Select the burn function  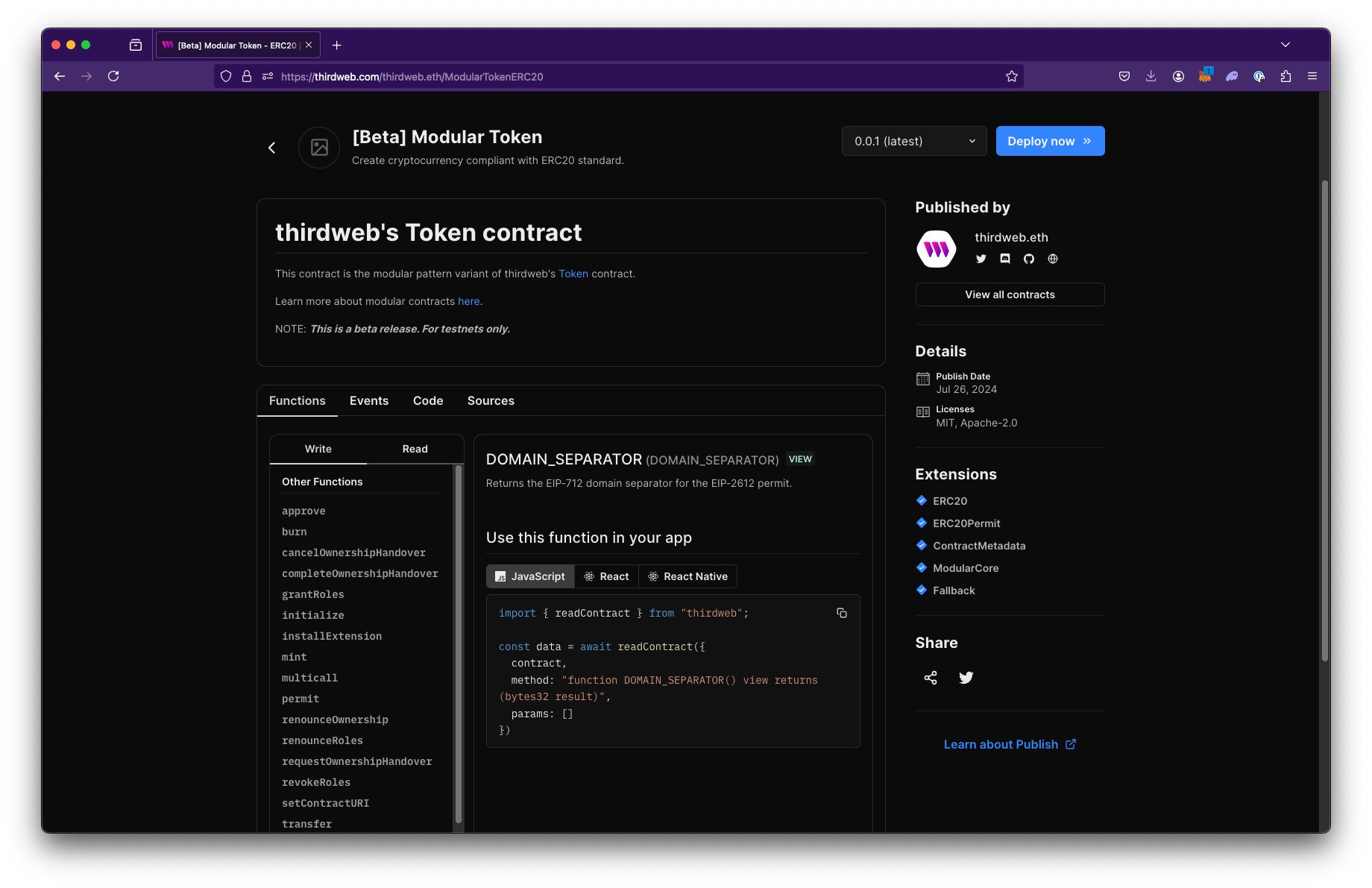pyautogui.click(x=295, y=532)
